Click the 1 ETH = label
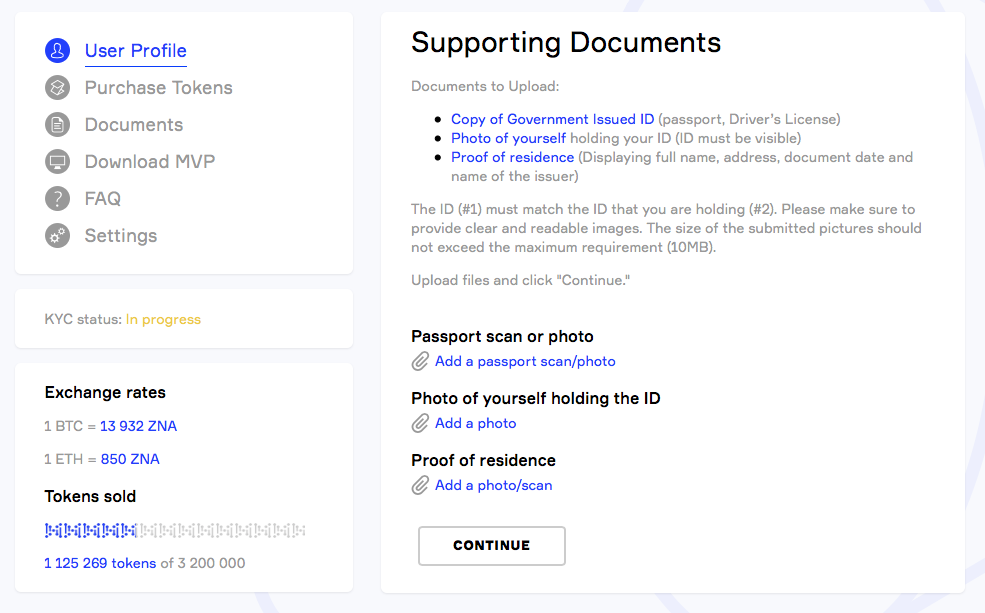Image resolution: width=985 pixels, height=613 pixels. (x=70, y=460)
